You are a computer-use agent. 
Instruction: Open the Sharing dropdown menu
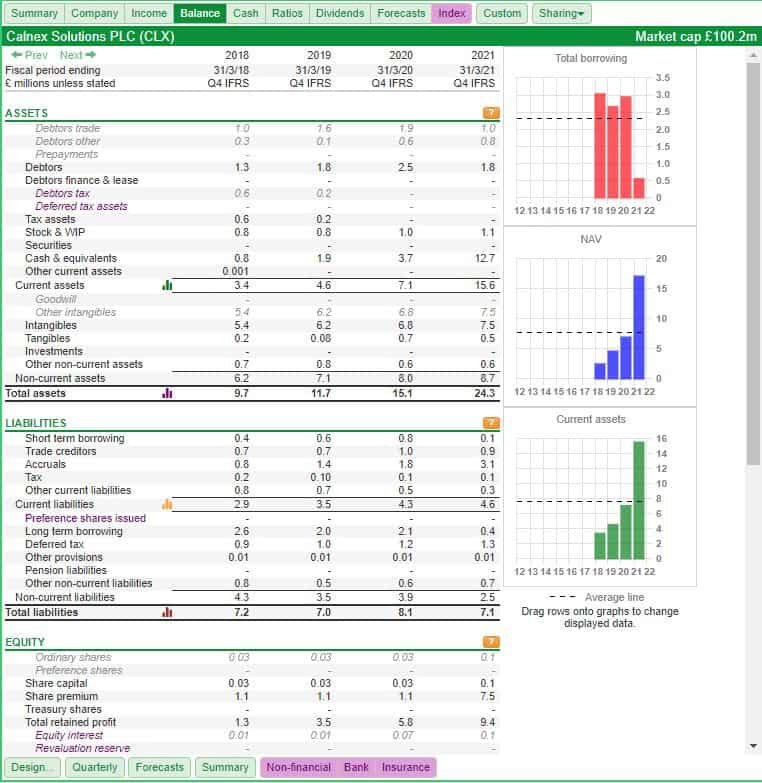(561, 13)
